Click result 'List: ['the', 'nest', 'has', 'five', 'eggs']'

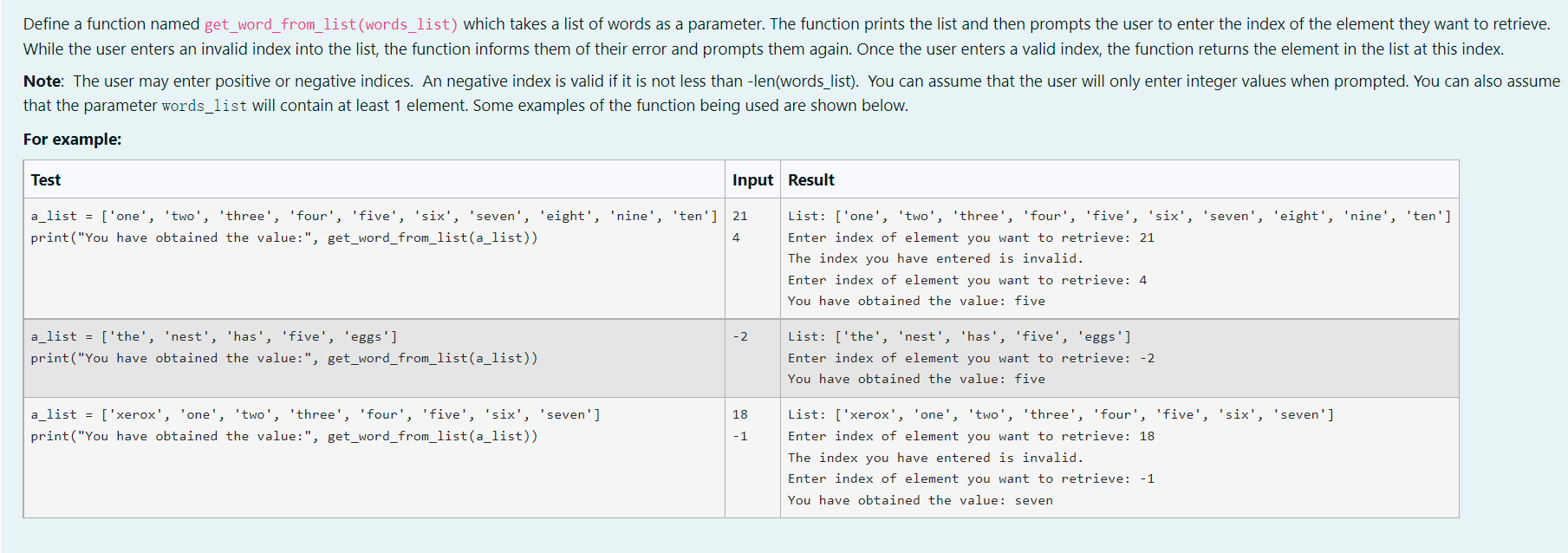(x=960, y=336)
